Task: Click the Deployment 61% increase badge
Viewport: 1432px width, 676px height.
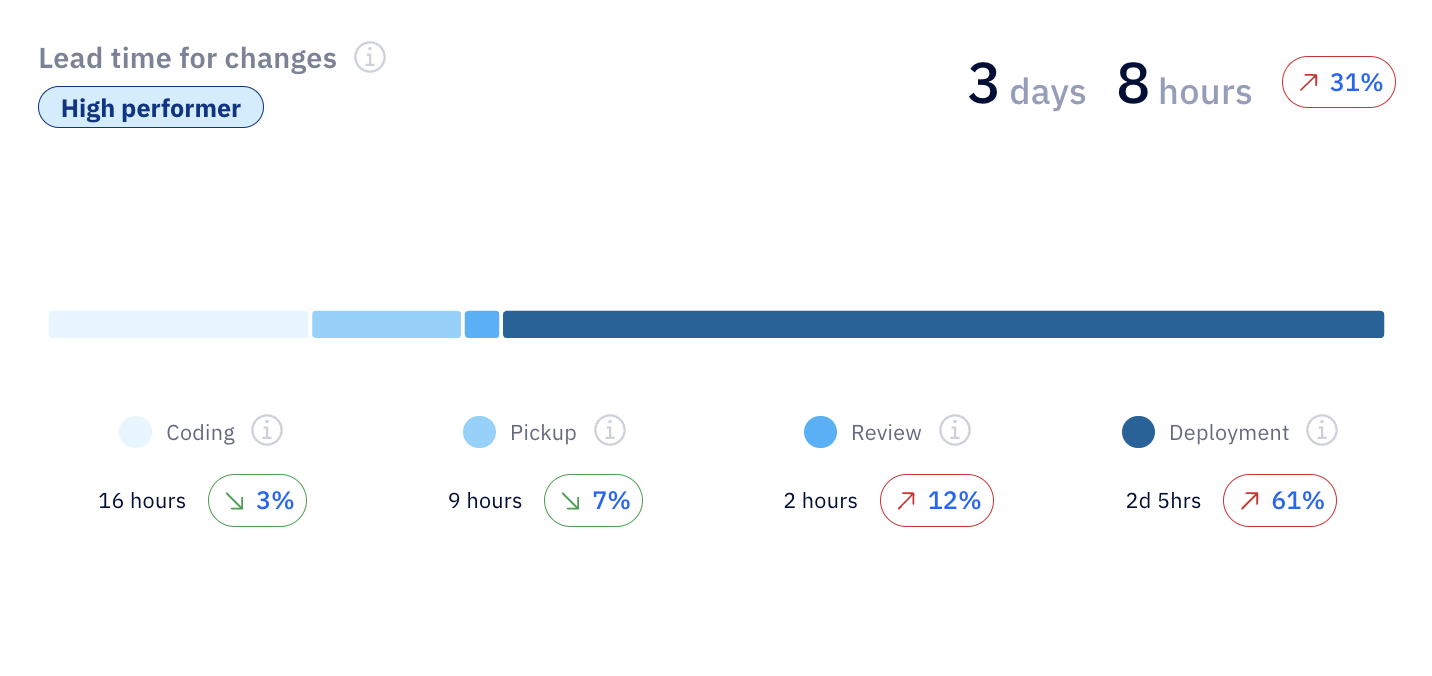Action: coord(1280,500)
